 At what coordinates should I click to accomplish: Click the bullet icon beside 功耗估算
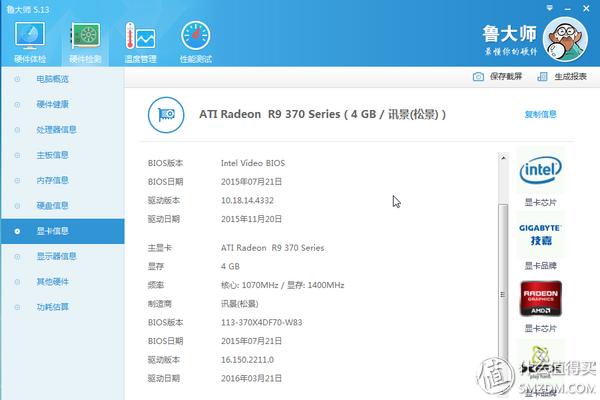point(17,307)
